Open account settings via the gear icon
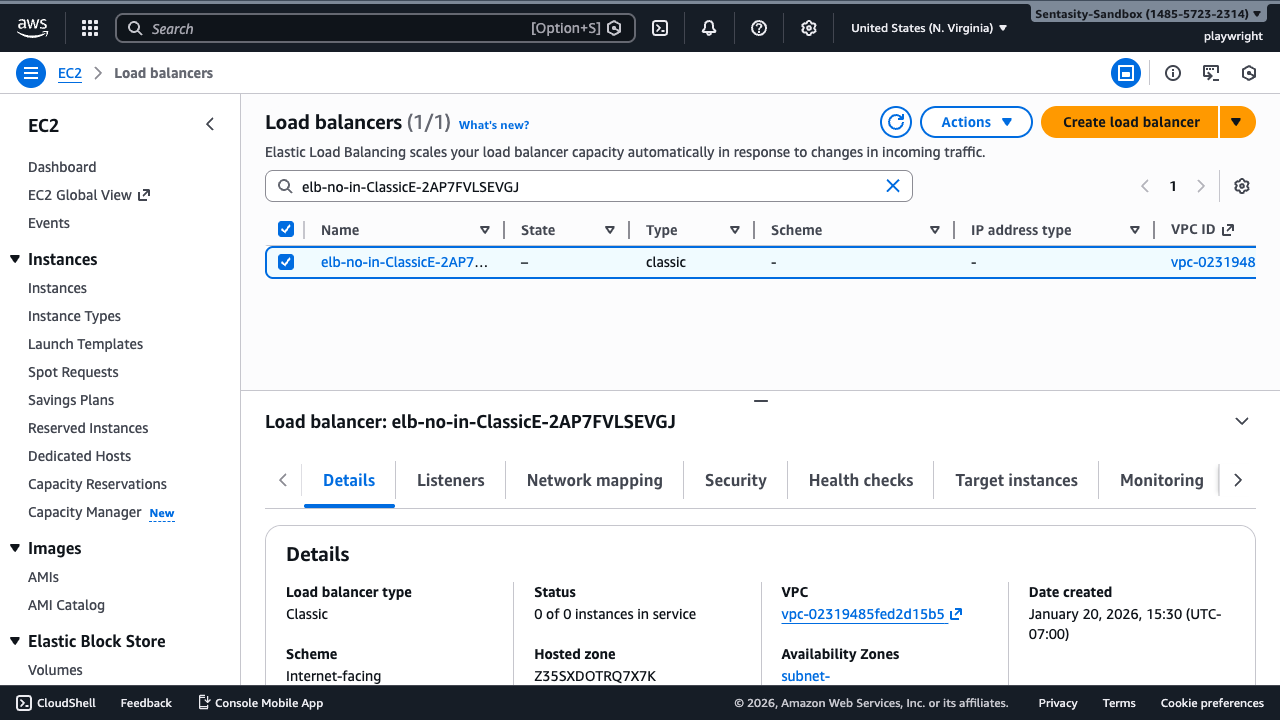 pyautogui.click(x=808, y=27)
